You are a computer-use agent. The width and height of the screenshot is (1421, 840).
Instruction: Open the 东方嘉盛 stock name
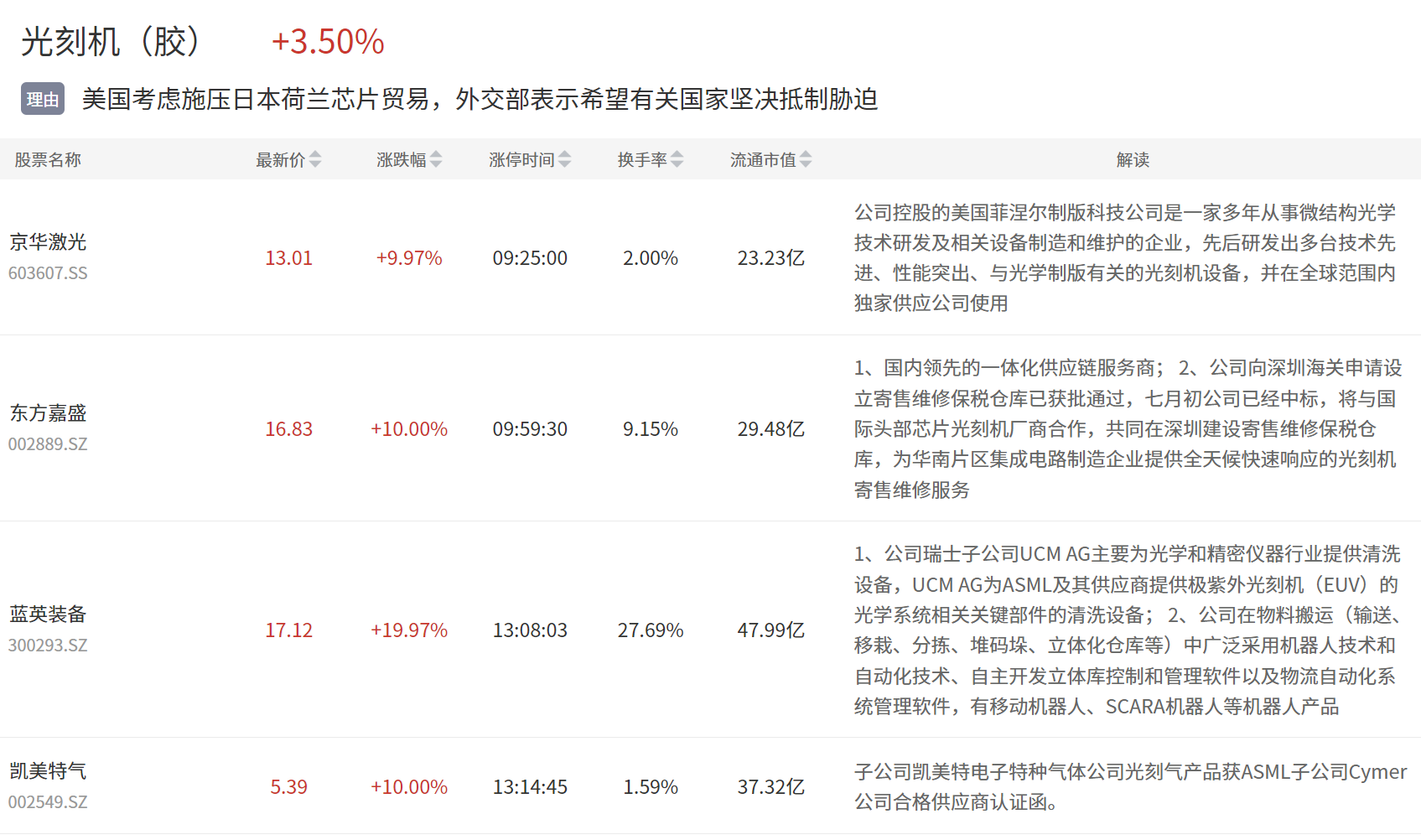coord(48,413)
